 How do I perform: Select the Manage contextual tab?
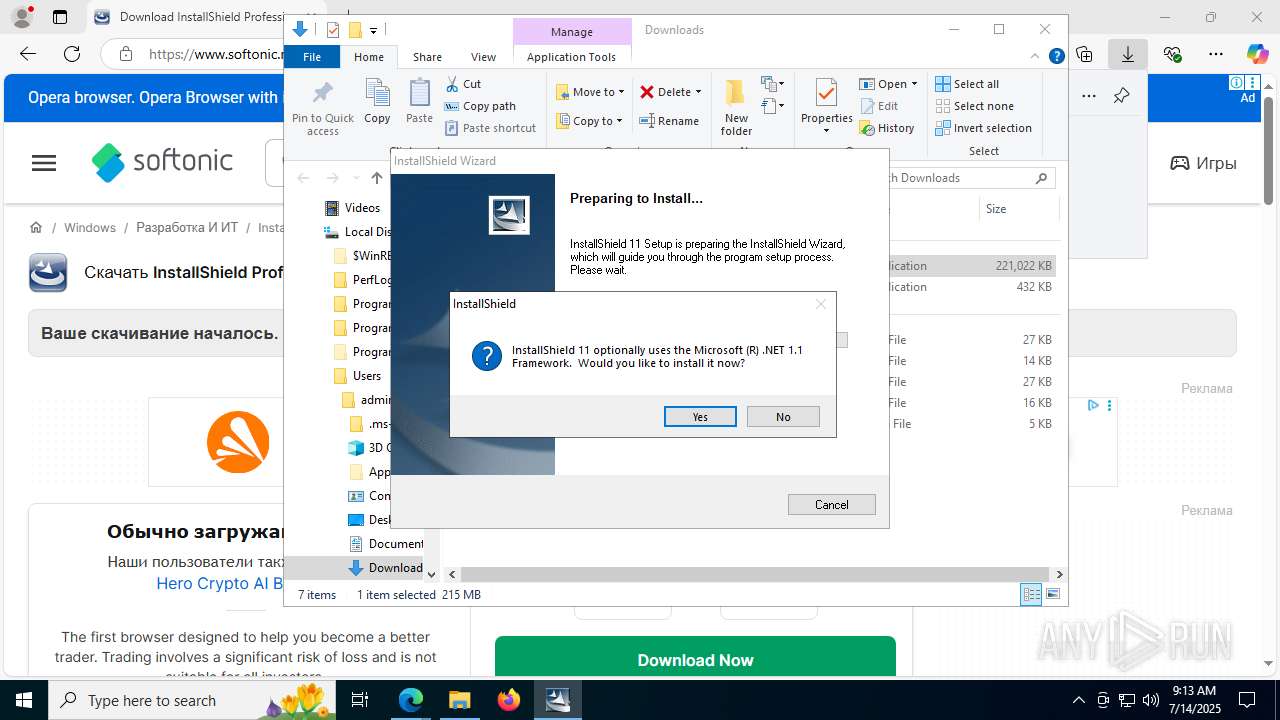point(572,31)
